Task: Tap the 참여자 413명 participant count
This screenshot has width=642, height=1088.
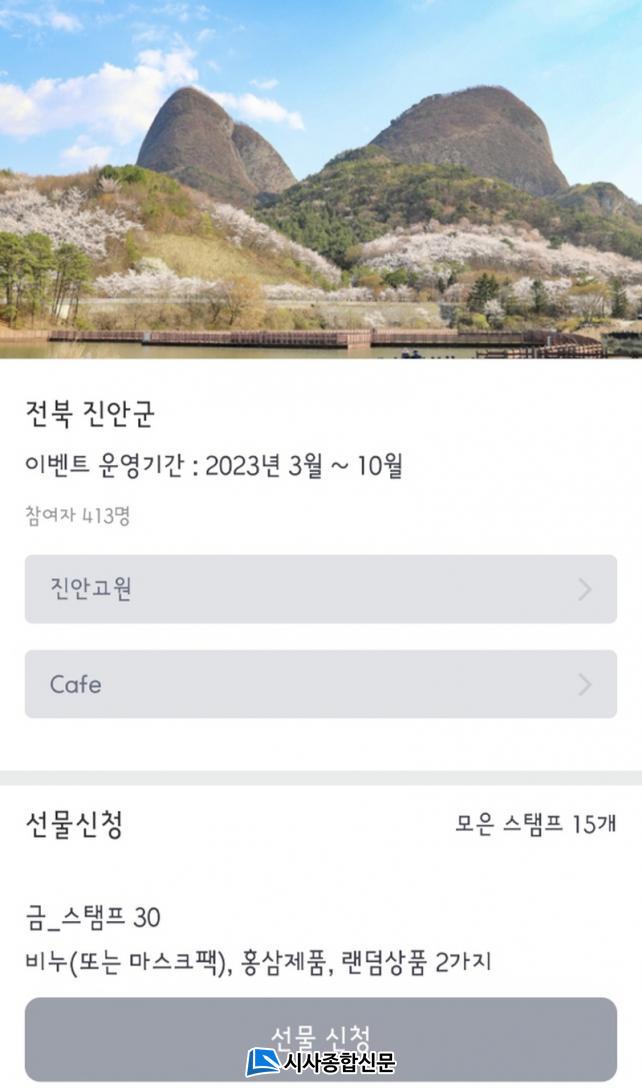Action: (x=77, y=516)
